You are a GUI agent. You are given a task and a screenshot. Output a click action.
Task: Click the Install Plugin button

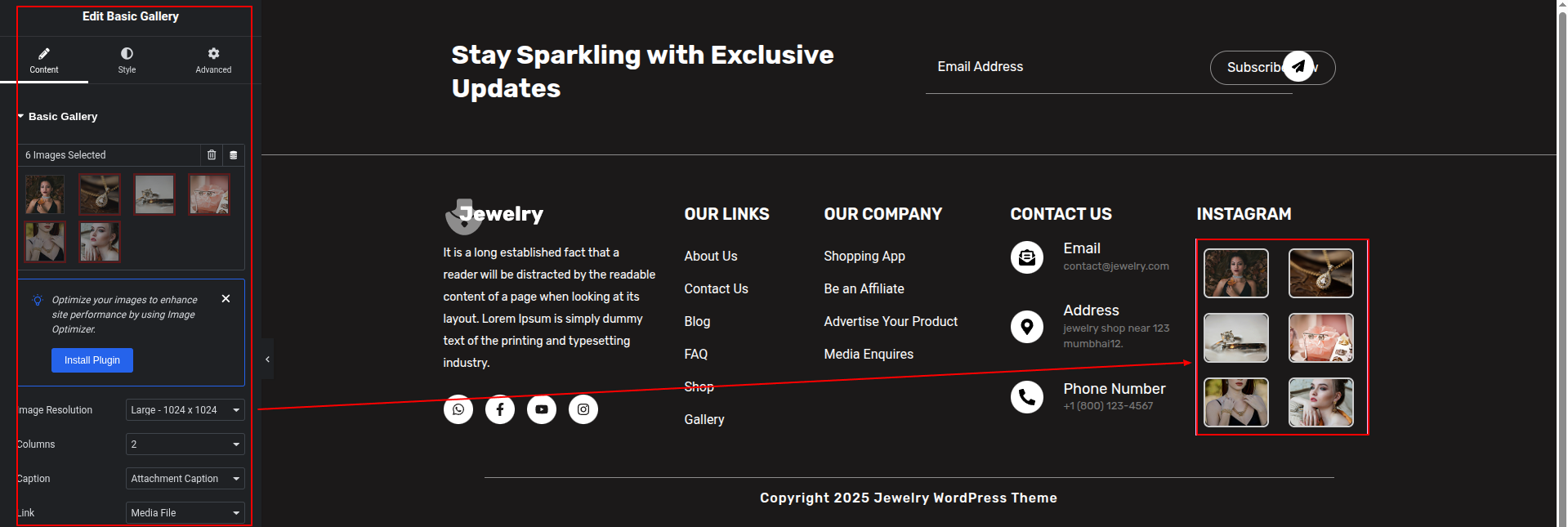92,360
